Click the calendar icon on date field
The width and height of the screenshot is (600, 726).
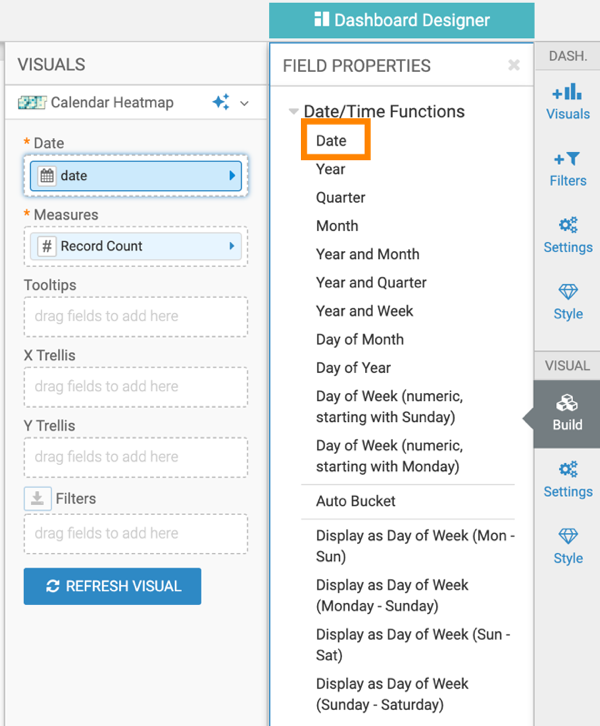[x=47, y=176]
